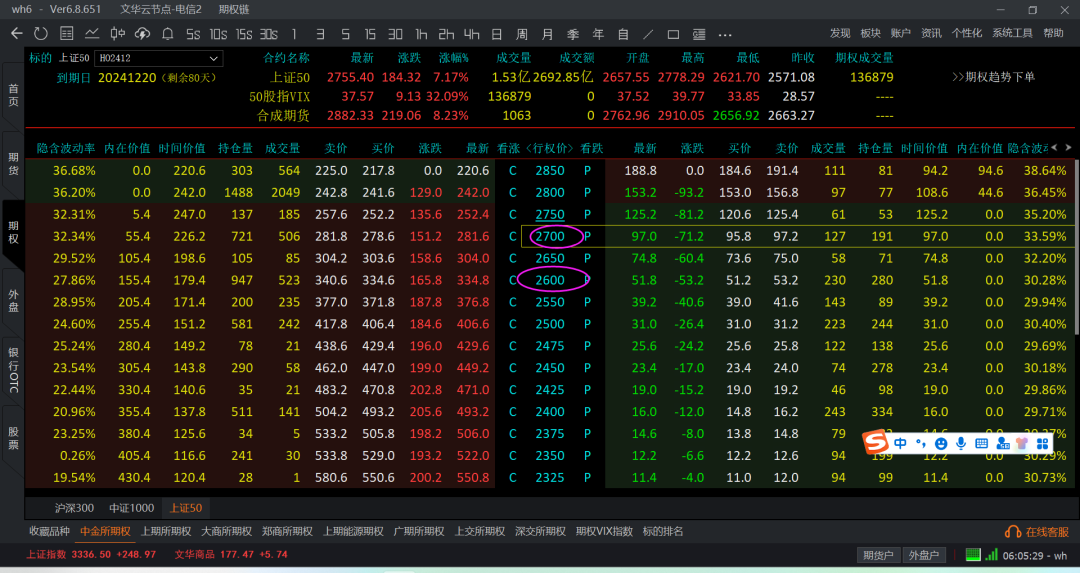
Task: Open 在线客服 online support
Action: 1037,532
